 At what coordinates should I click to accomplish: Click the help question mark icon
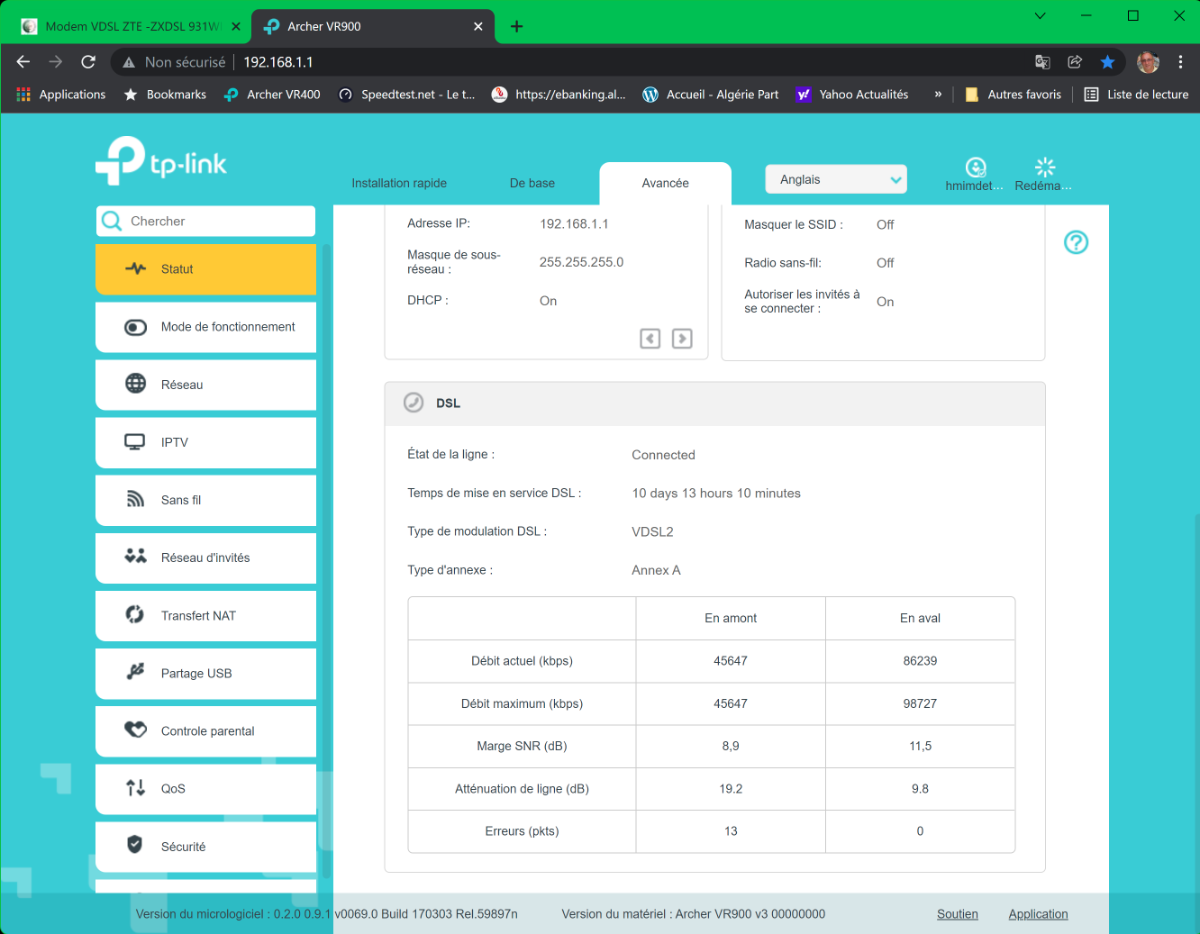pyautogui.click(x=1075, y=242)
